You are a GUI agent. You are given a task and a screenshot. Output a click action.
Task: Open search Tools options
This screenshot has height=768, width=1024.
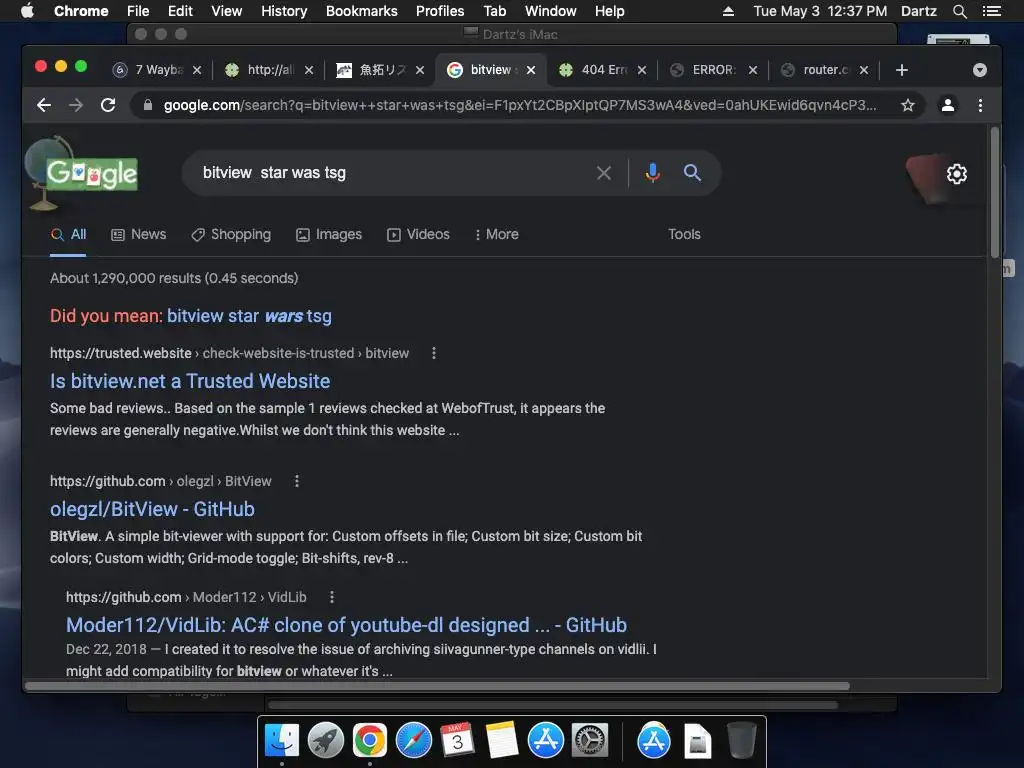(x=684, y=234)
